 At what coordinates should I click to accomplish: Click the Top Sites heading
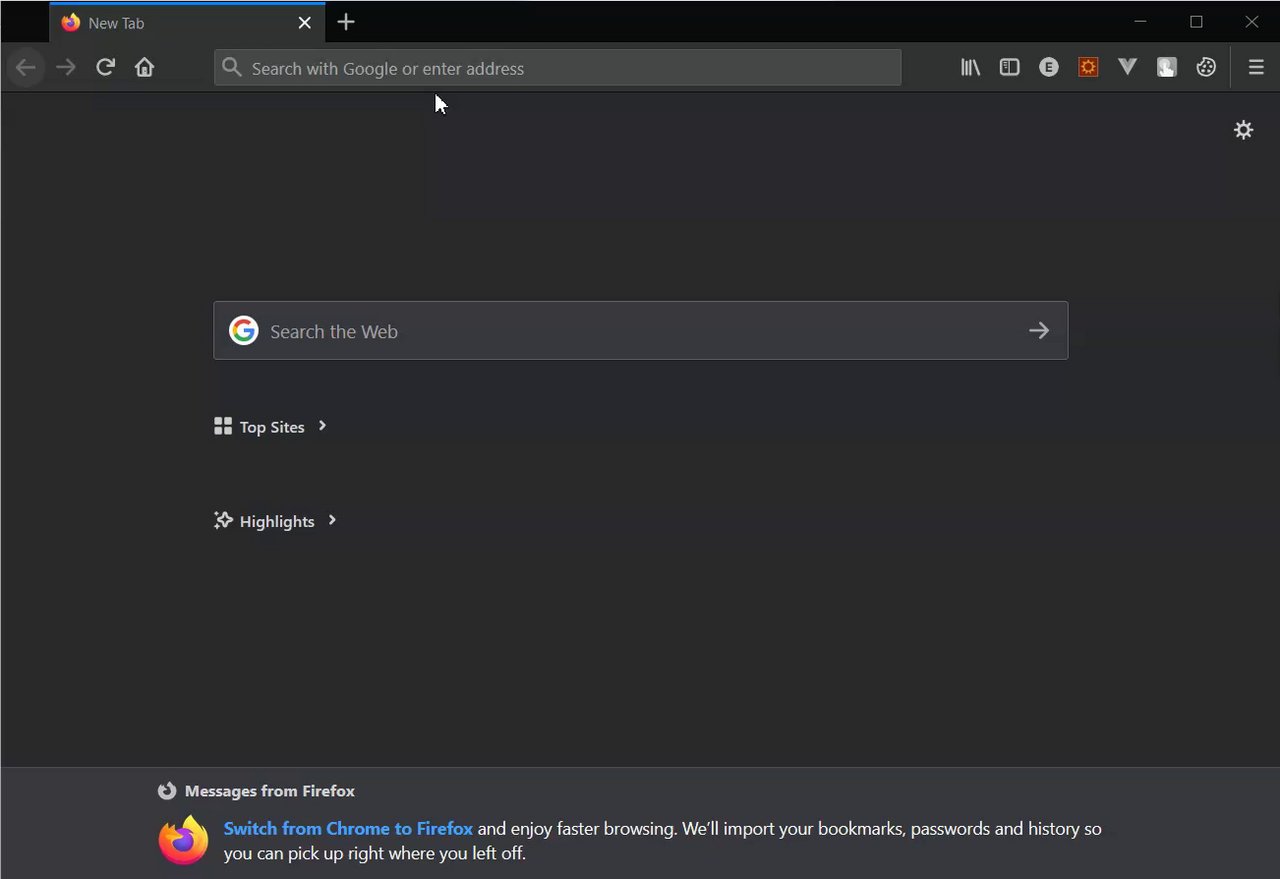pyautogui.click(x=272, y=427)
